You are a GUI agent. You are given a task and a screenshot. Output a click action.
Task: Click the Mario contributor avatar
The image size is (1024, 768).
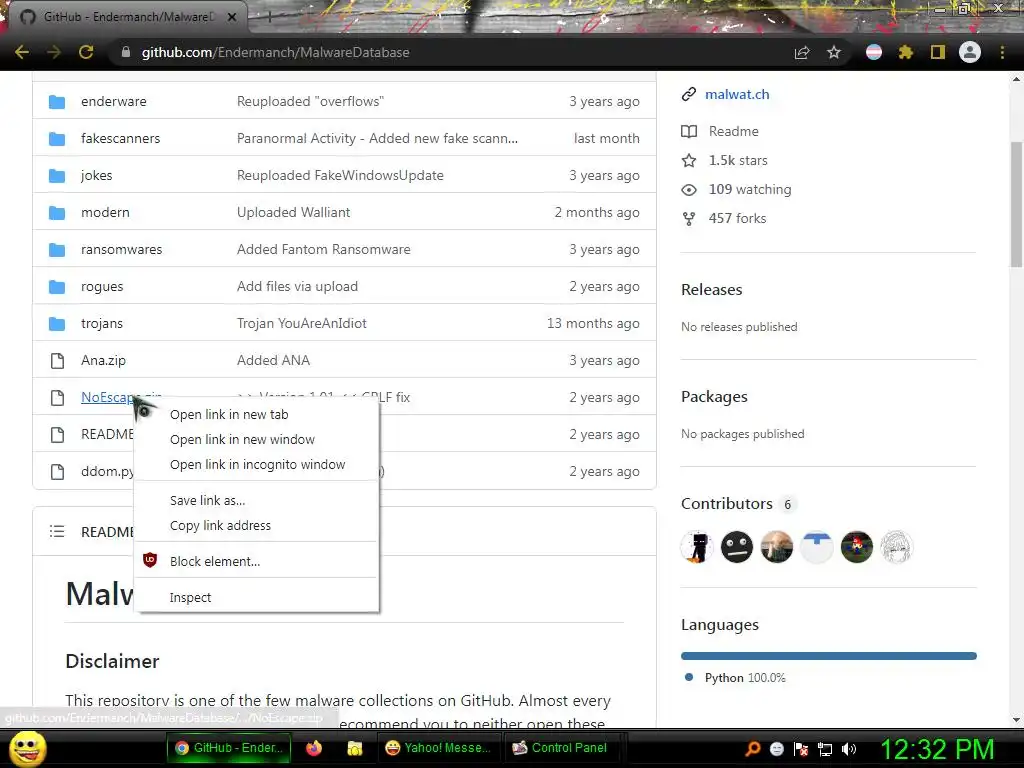857,547
